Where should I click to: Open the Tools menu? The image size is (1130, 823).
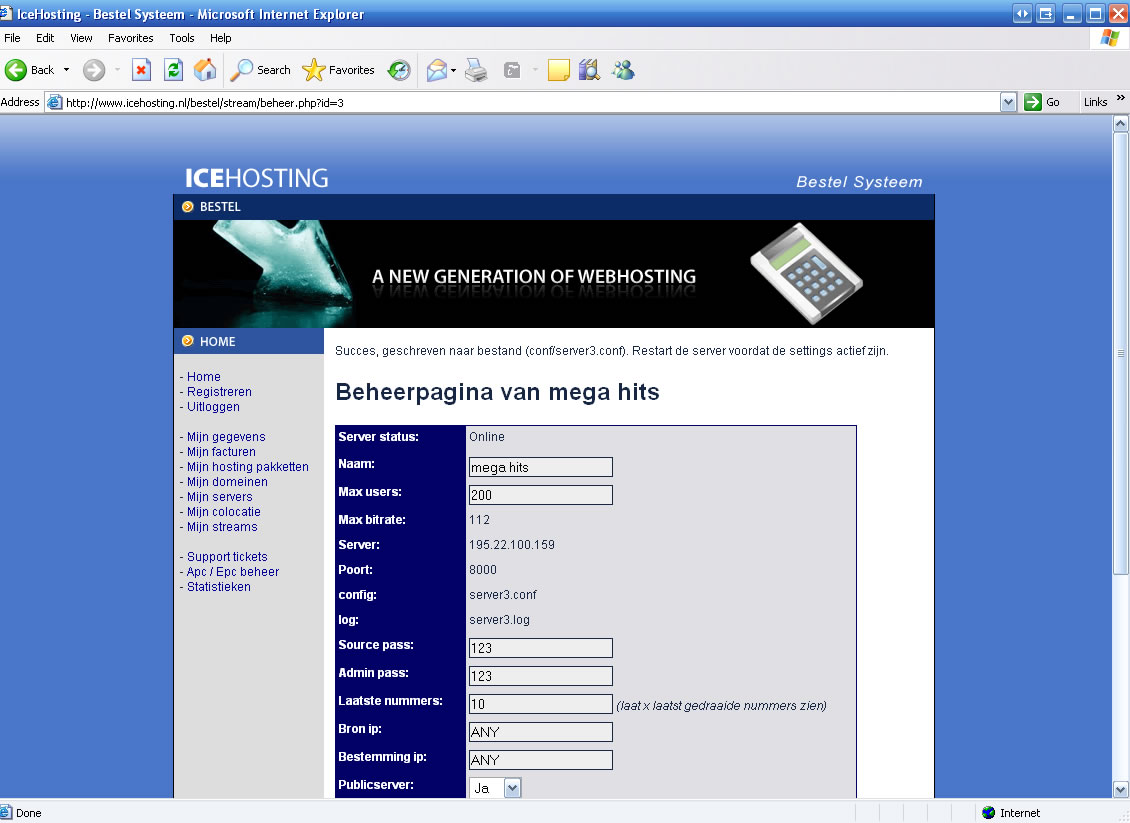tap(182, 38)
